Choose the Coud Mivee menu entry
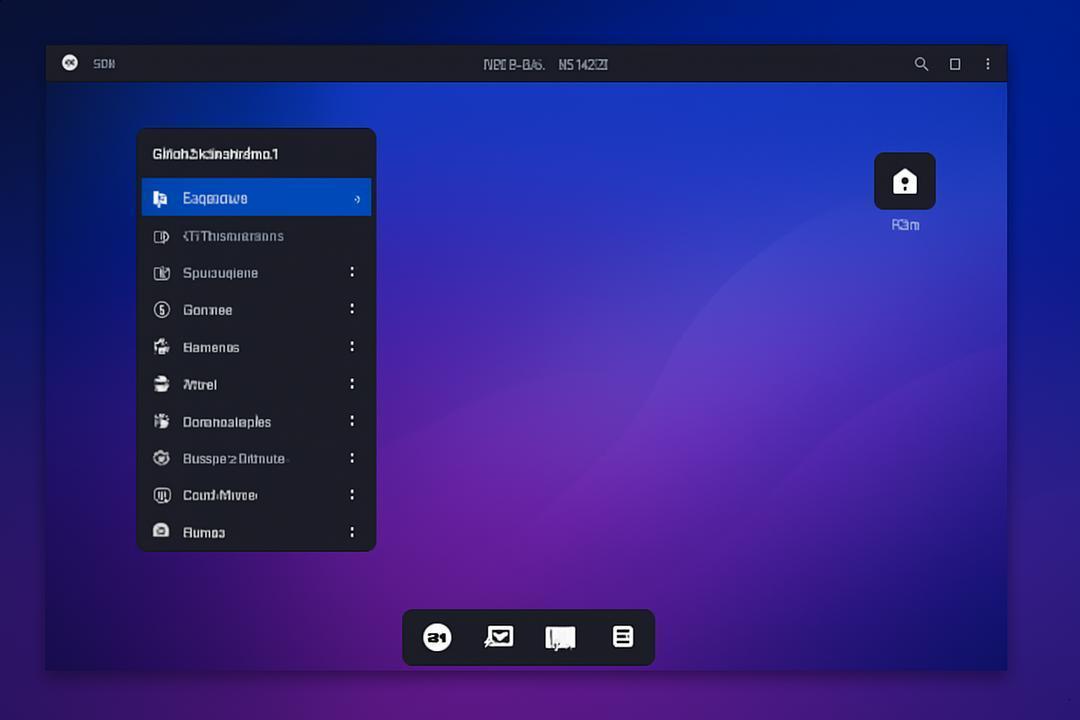 pos(256,495)
